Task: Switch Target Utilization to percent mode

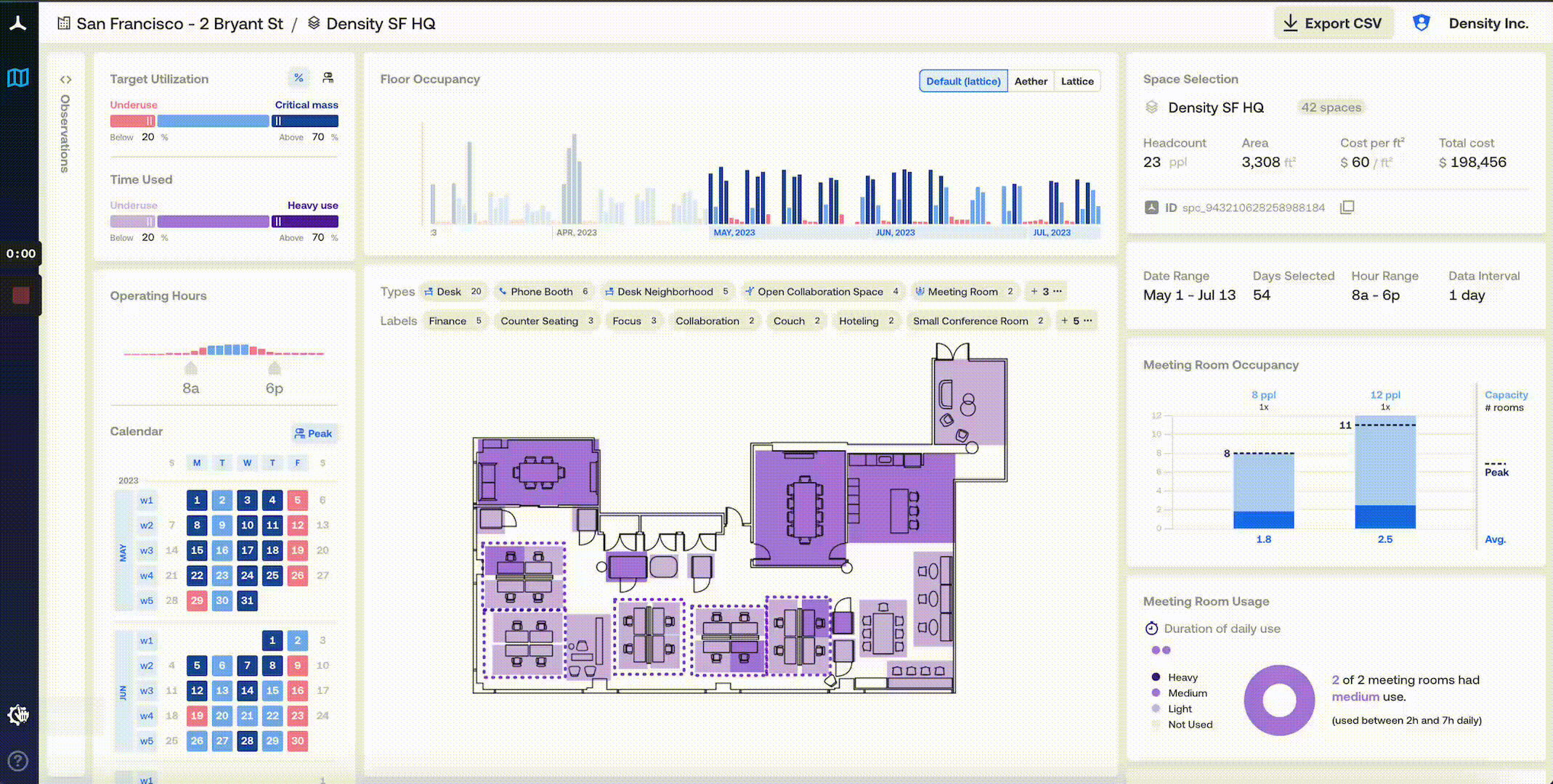Action: pos(299,78)
